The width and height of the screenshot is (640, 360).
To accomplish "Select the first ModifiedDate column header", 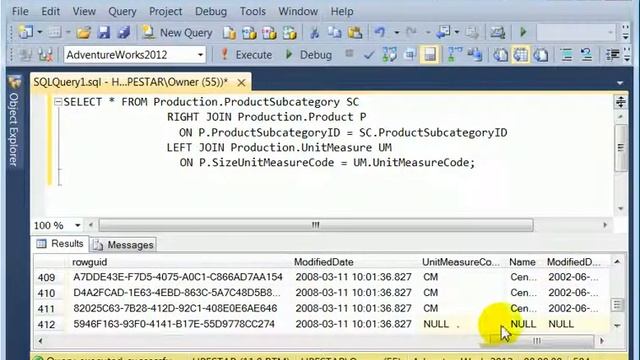I will (354, 262).
